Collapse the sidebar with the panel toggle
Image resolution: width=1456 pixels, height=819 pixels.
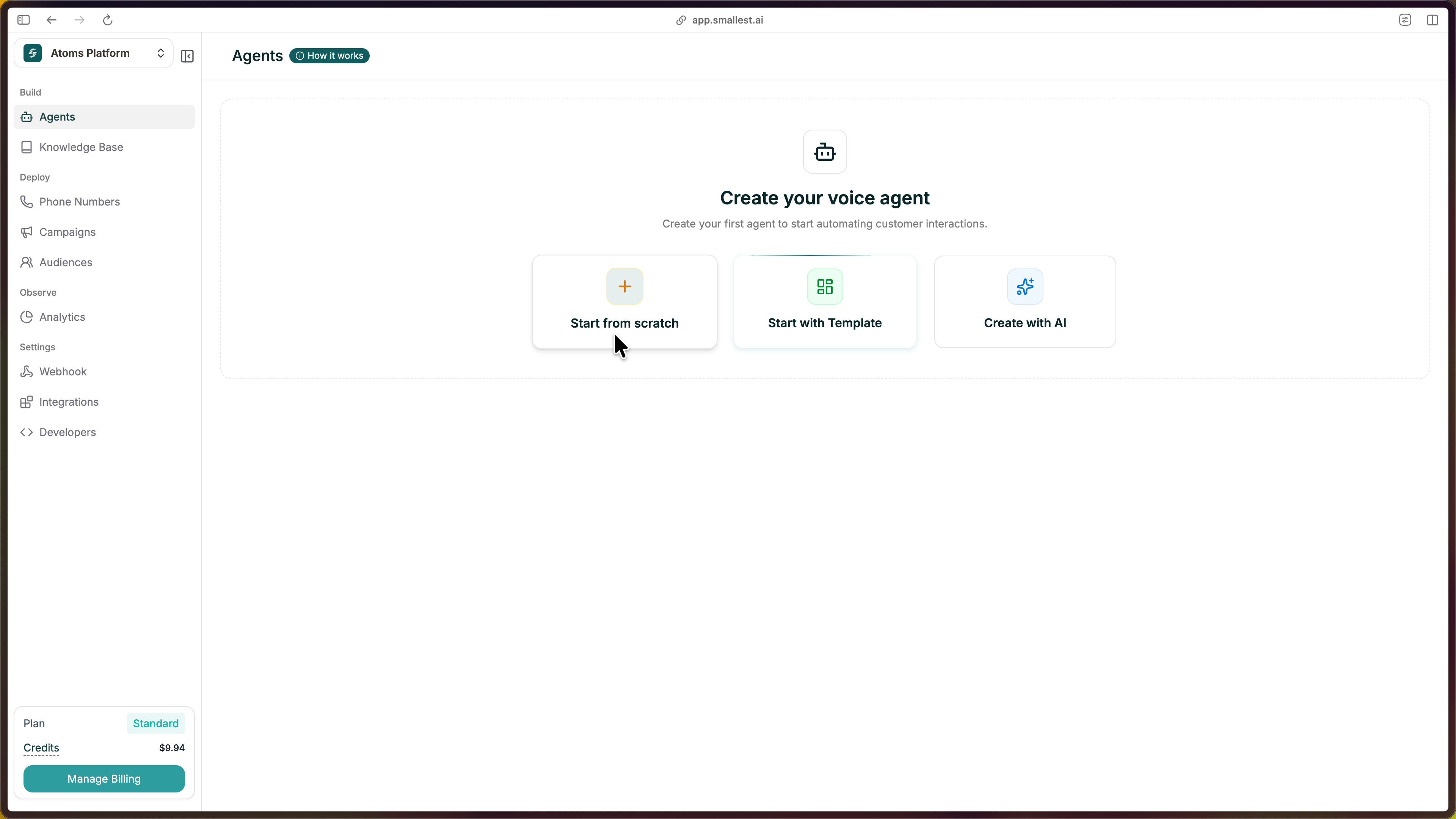[187, 55]
